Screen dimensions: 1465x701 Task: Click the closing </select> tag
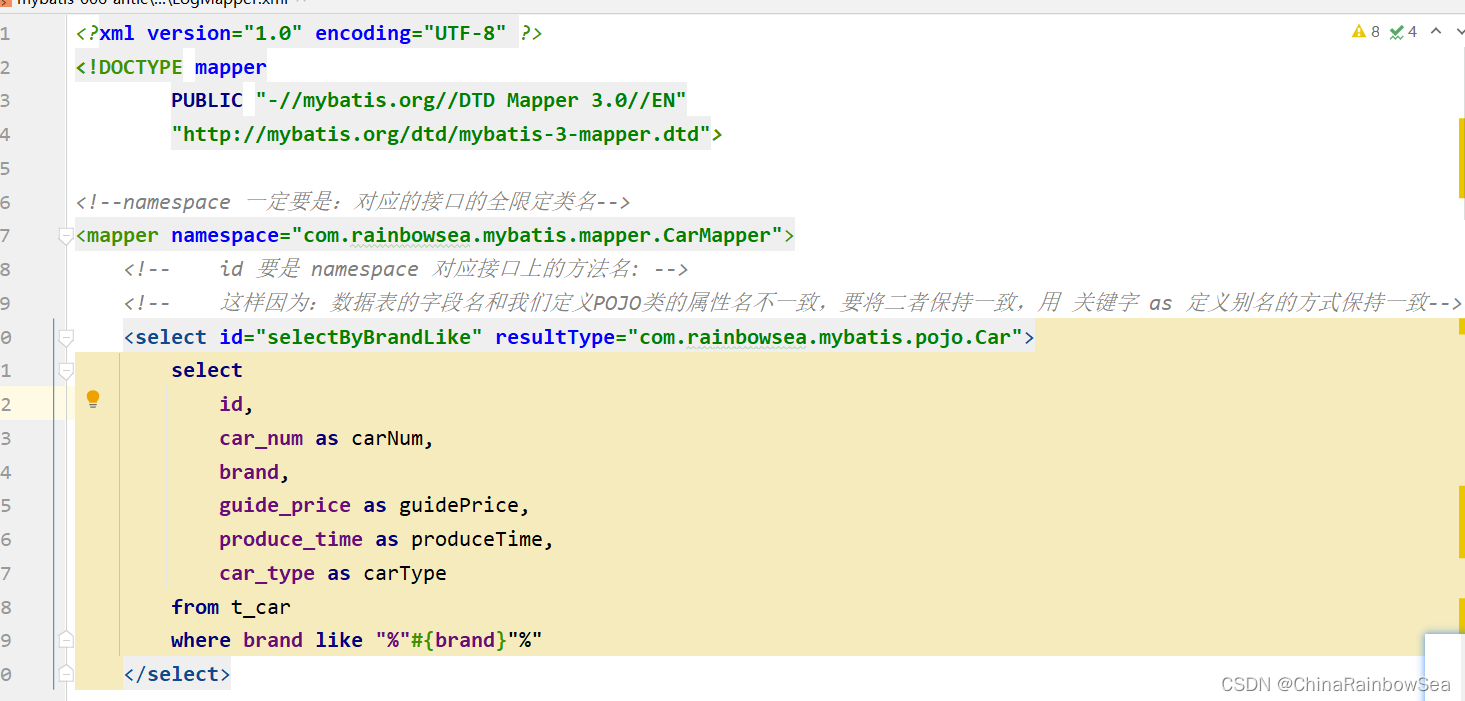point(177,674)
